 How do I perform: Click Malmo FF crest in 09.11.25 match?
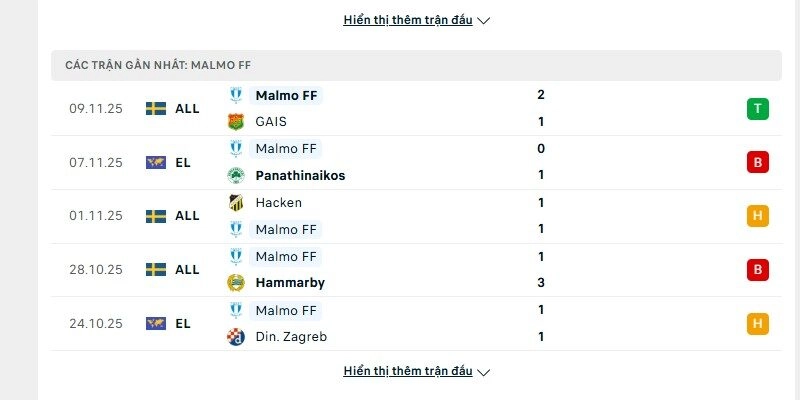click(236, 96)
